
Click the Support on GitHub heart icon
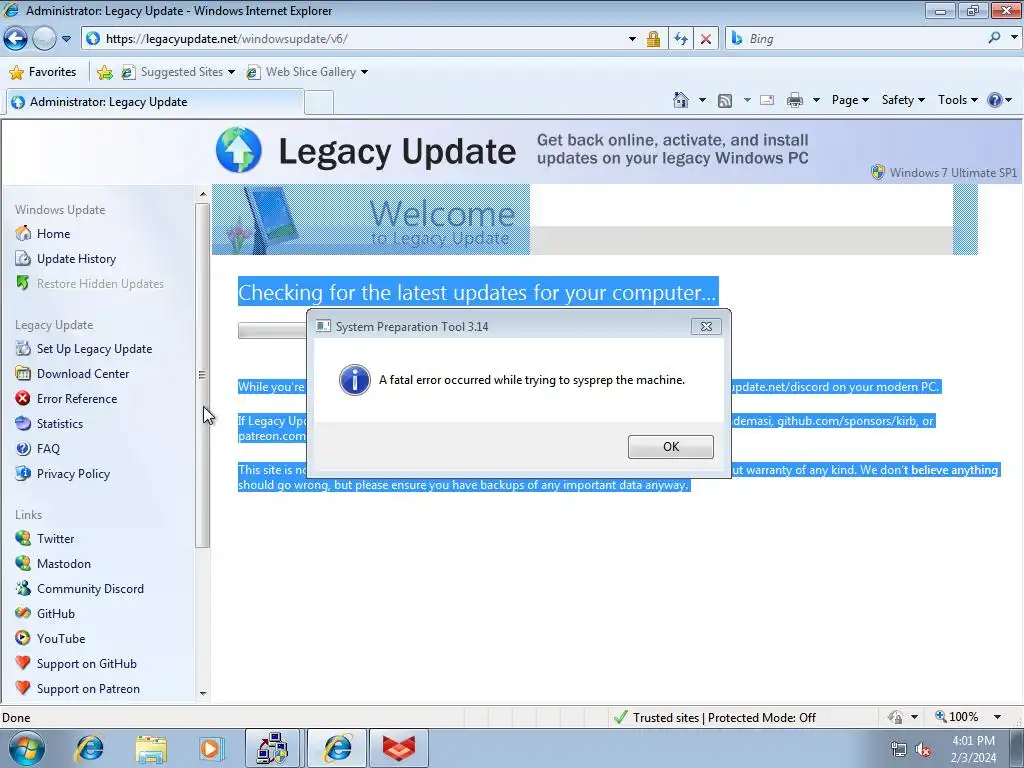23,663
